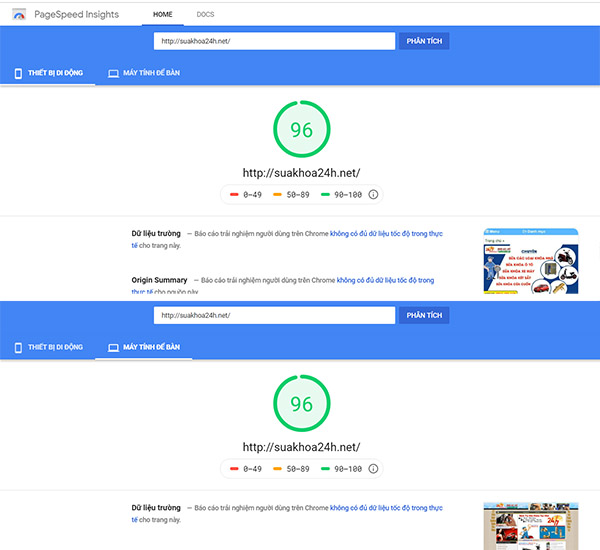
Task: Select upper MÁY TÍNH ĐỂ BÀN tab
Action: [x=143, y=73]
